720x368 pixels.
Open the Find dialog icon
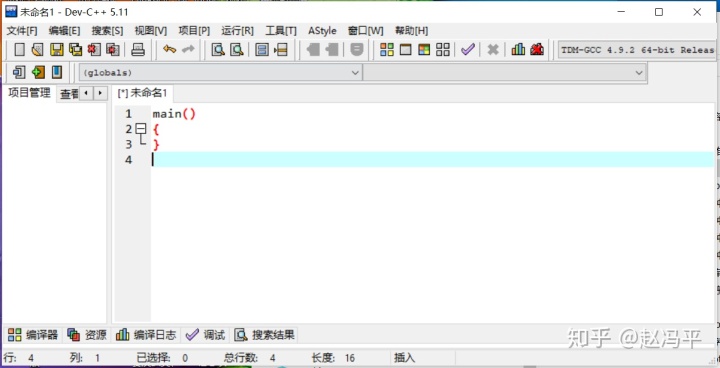[x=218, y=50]
